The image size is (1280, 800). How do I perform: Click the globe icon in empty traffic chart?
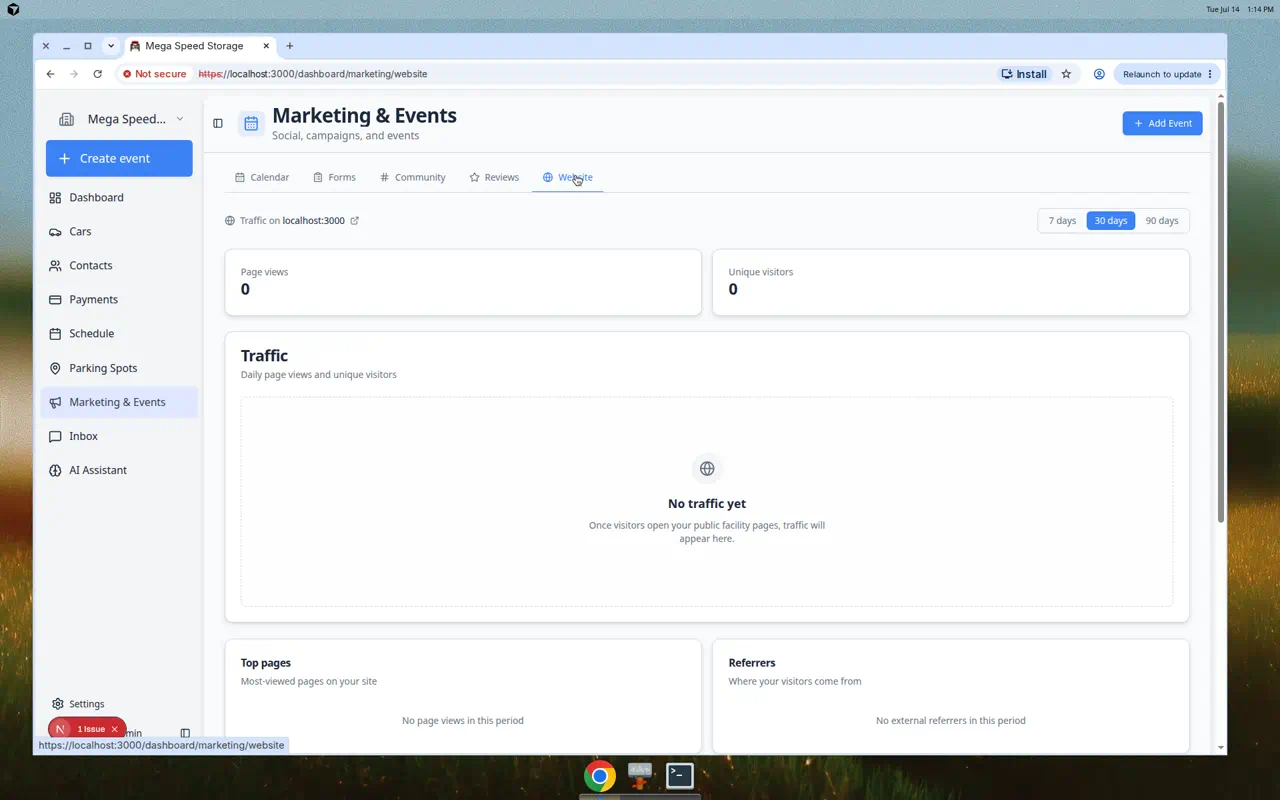point(707,468)
